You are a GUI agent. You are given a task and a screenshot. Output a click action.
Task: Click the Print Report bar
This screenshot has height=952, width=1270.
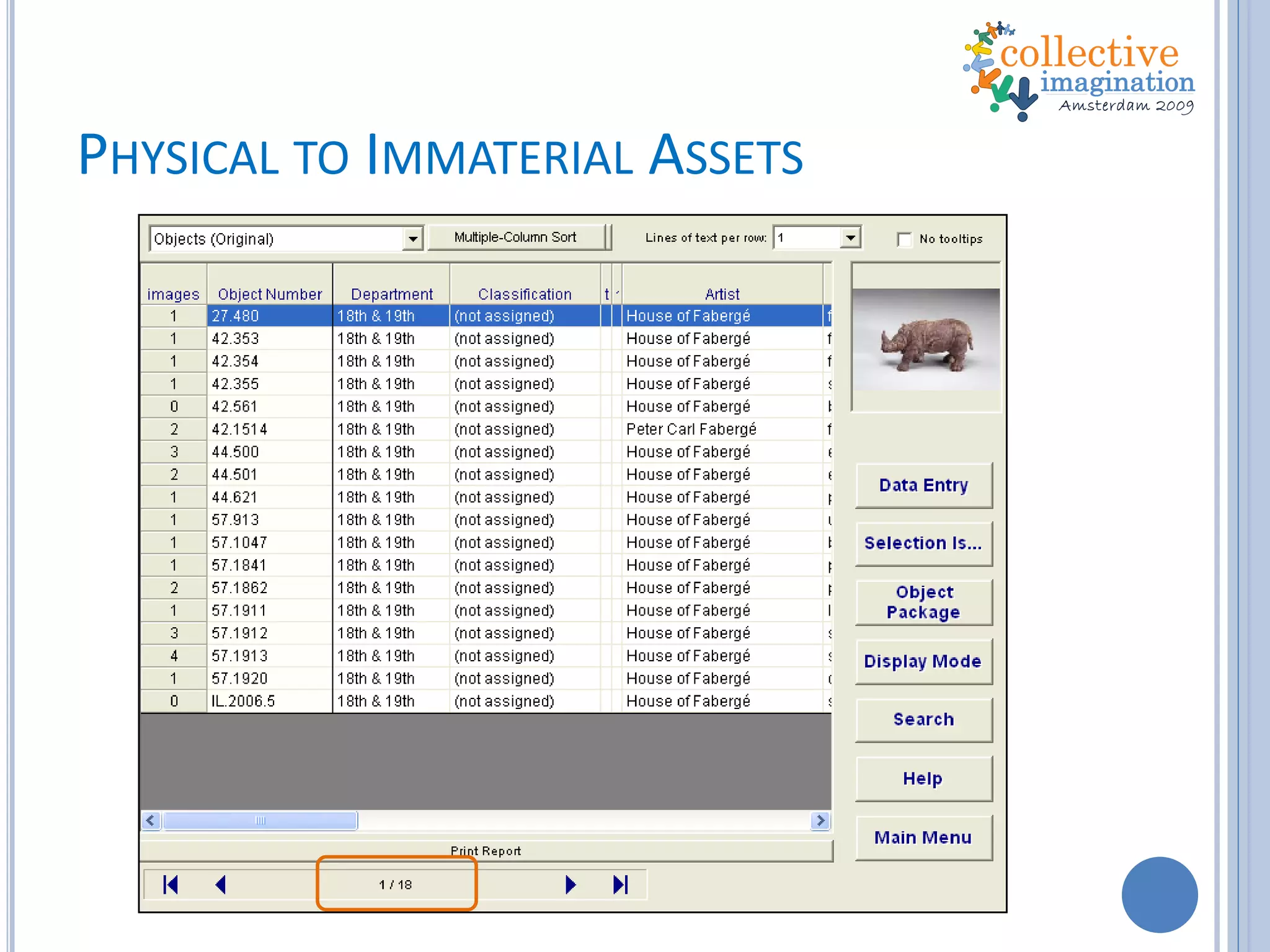coord(486,851)
